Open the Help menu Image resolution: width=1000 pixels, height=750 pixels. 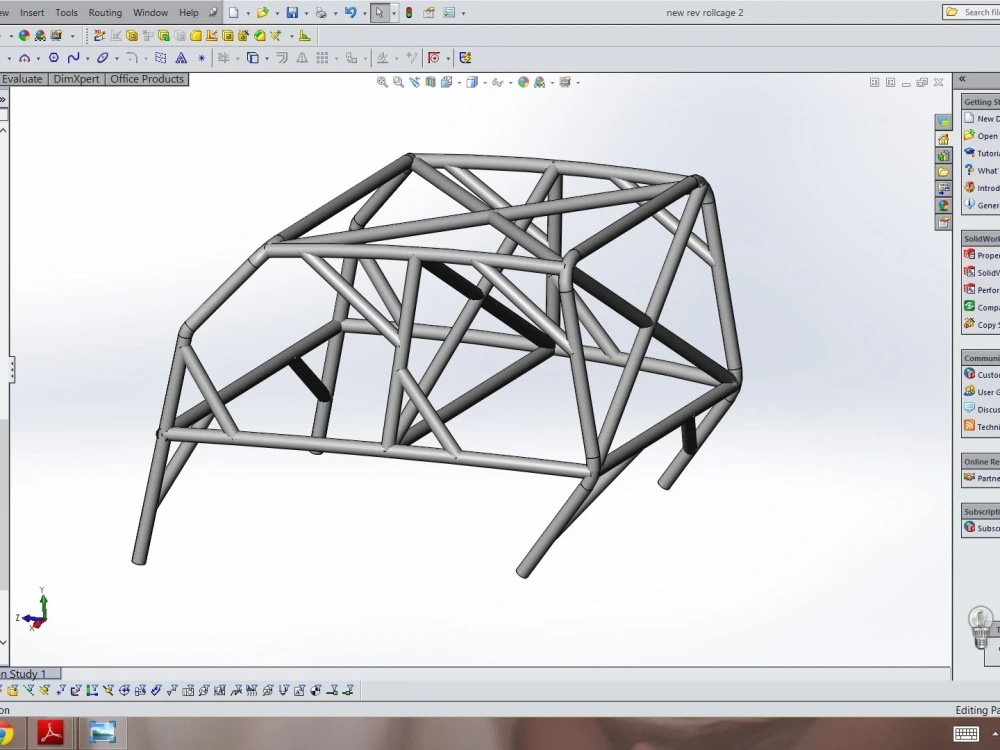(x=189, y=12)
